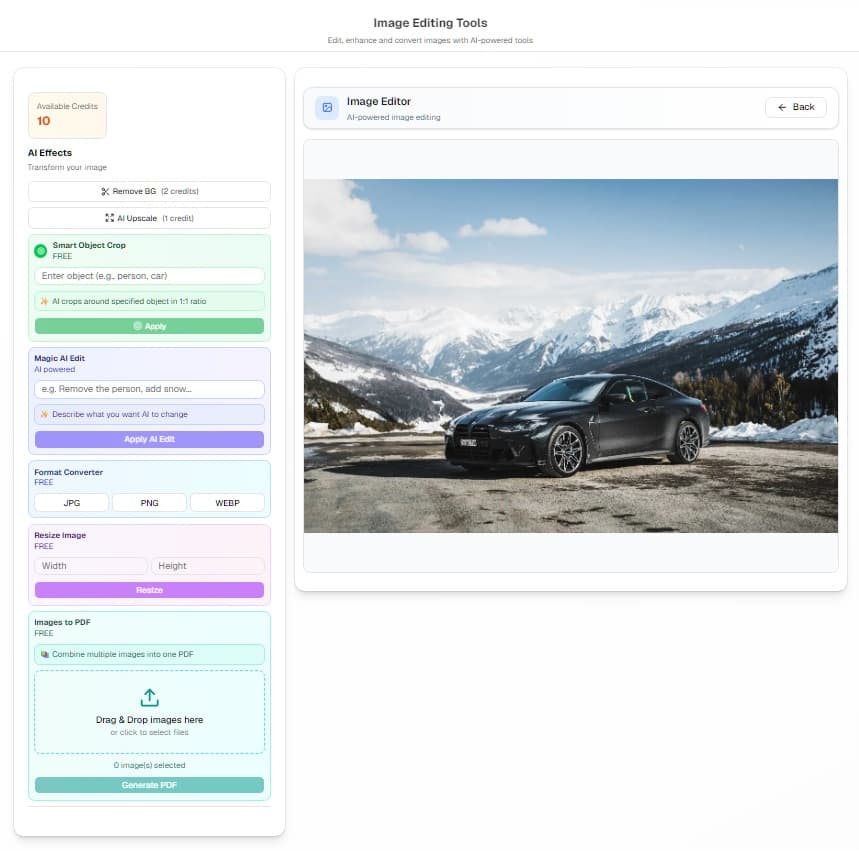The image size is (859, 853).
Task: Click the '0 image(s) selected' text
Action: (x=150, y=765)
